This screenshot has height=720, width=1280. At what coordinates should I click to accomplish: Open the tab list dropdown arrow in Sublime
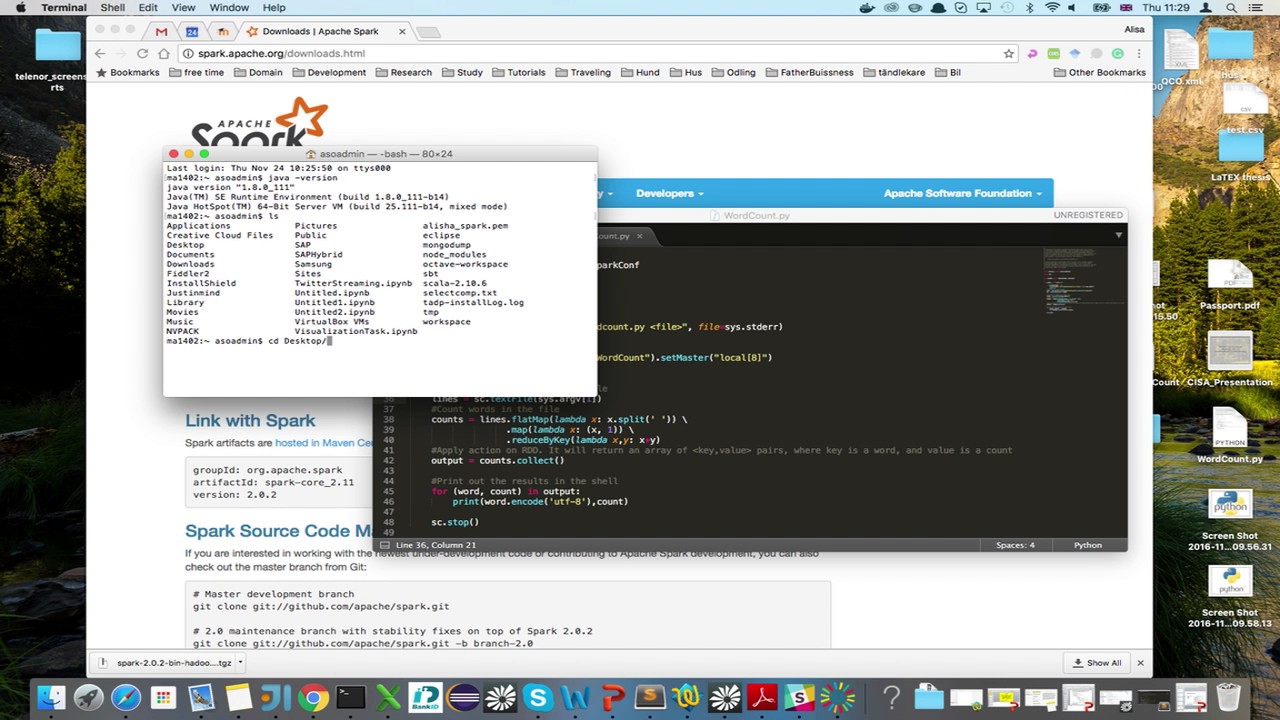coord(1118,236)
